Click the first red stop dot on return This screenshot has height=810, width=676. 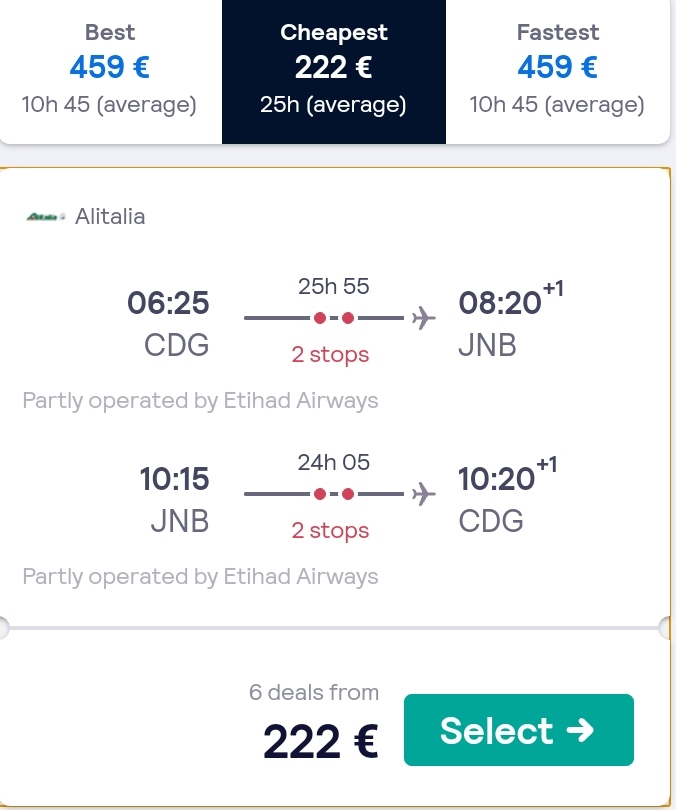[320, 494]
